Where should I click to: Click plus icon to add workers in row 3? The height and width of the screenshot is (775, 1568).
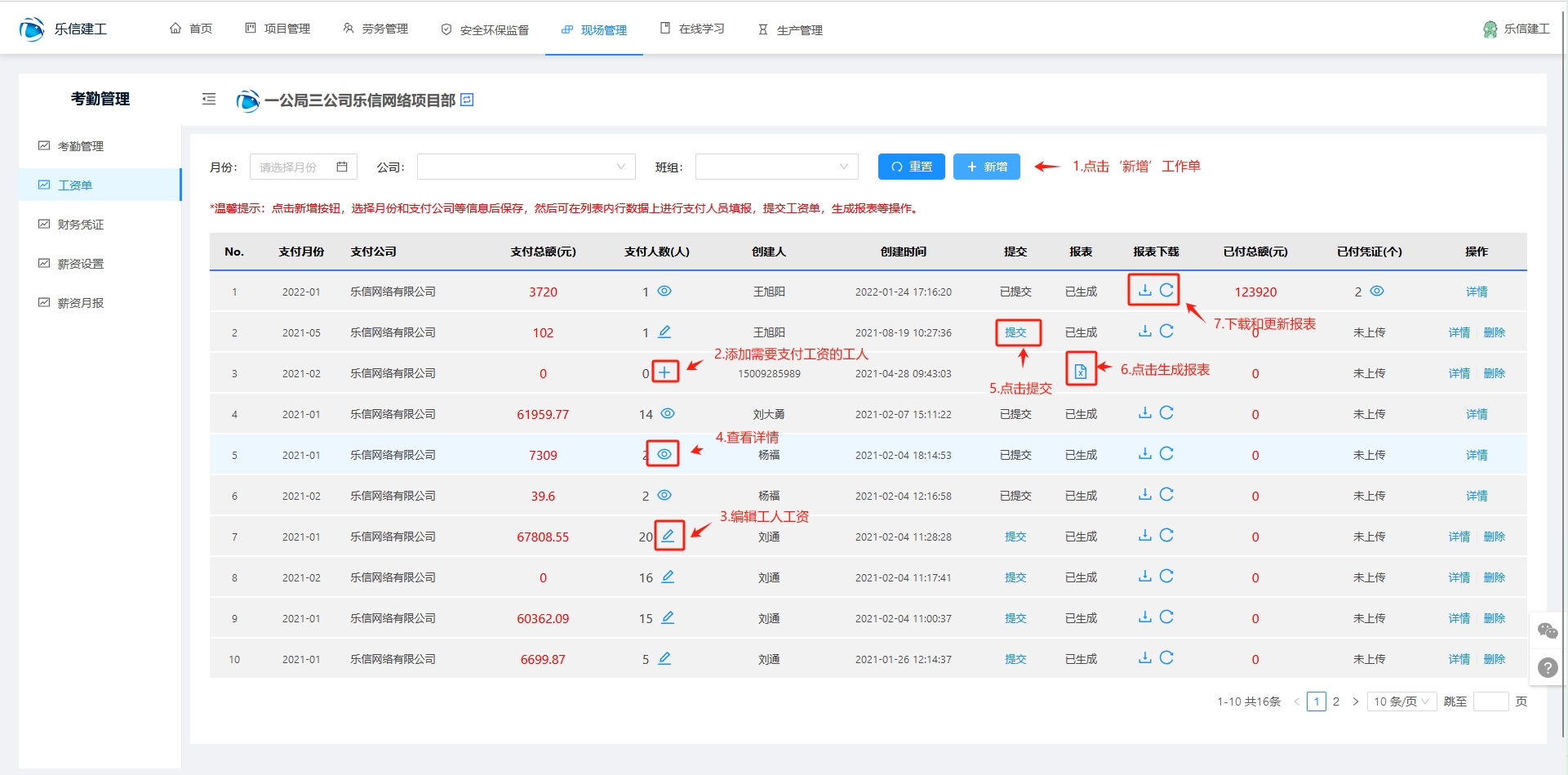[665, 372]
